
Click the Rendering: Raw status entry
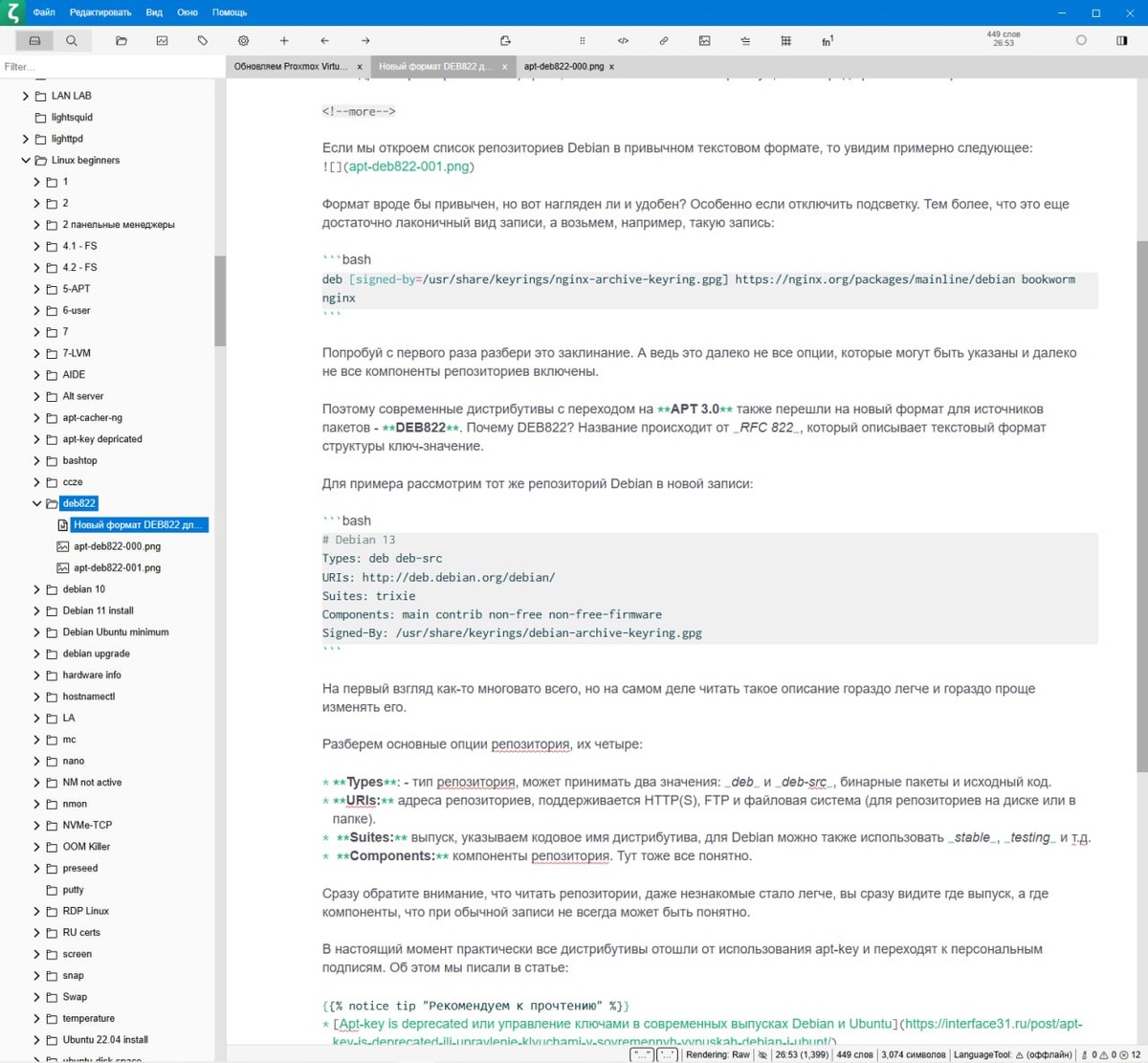[x=717, y=1054]
